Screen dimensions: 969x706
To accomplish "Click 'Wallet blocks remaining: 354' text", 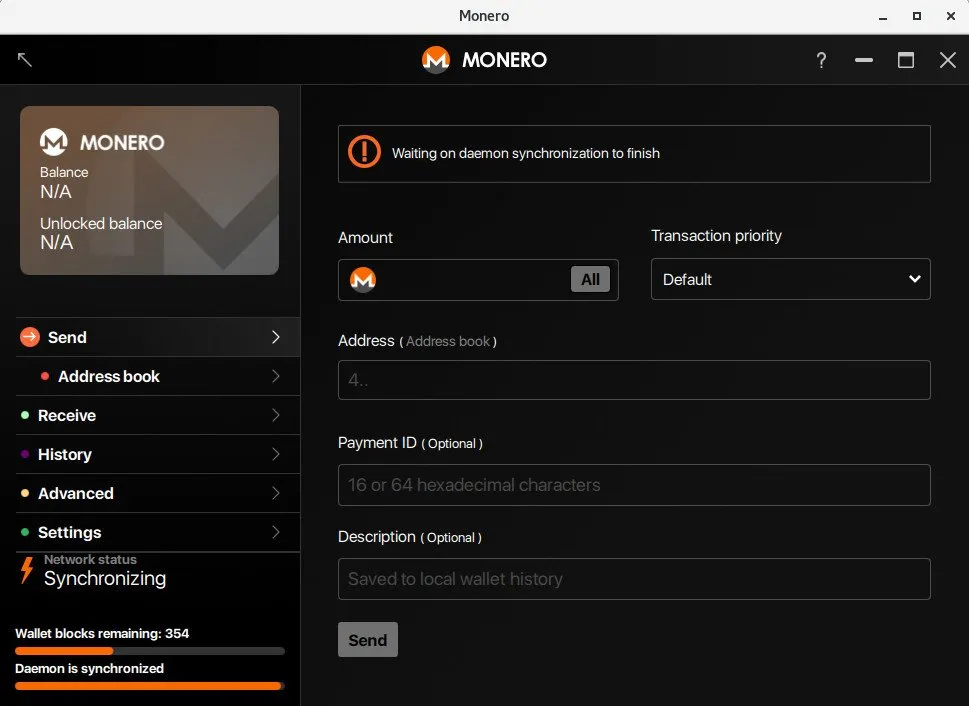I will [x=102, y=634].
